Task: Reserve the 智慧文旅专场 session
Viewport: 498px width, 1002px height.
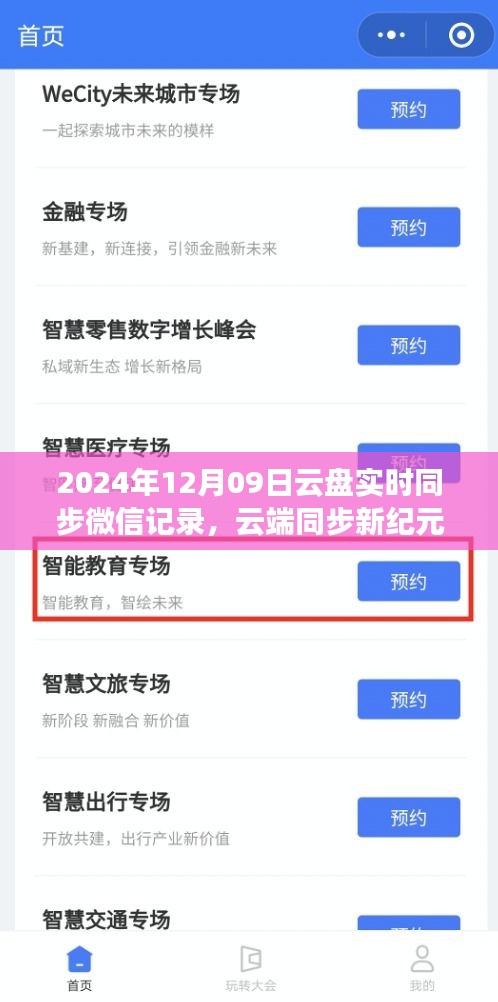Action: [x=409, y=699]
